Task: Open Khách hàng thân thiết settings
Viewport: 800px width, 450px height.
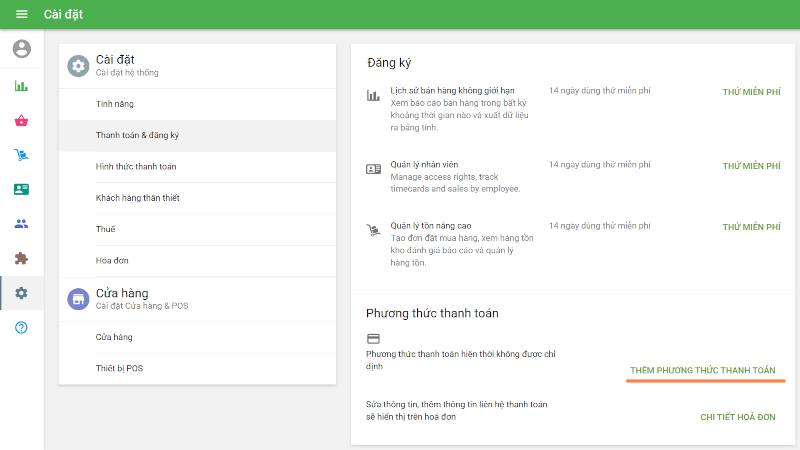Action: pyautogui.click(x=138, y=198)
